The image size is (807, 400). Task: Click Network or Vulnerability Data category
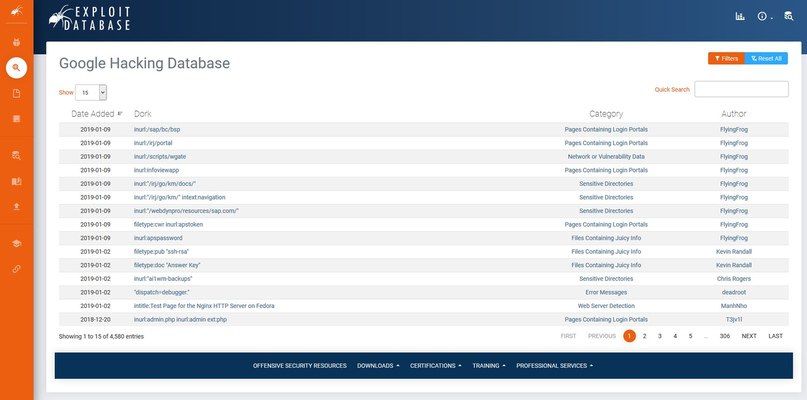606,156
